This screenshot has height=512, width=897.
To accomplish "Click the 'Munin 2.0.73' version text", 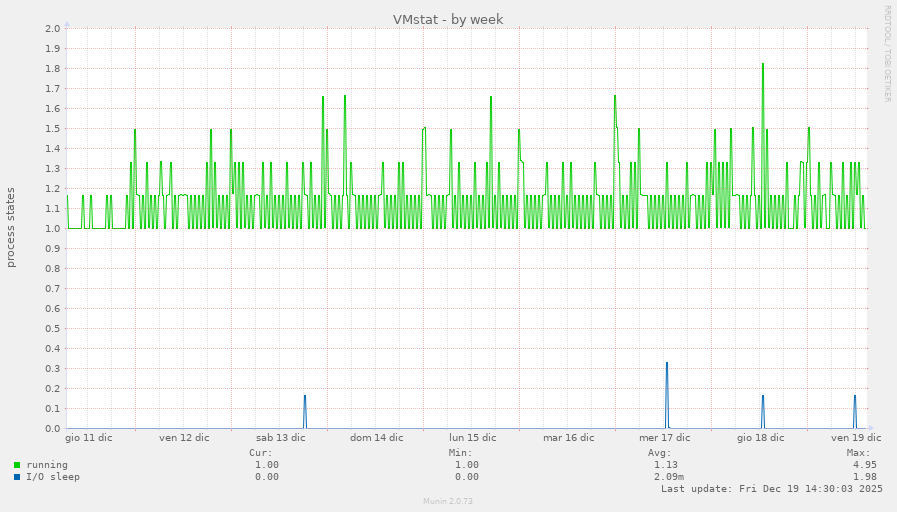I will pos(448,501).
